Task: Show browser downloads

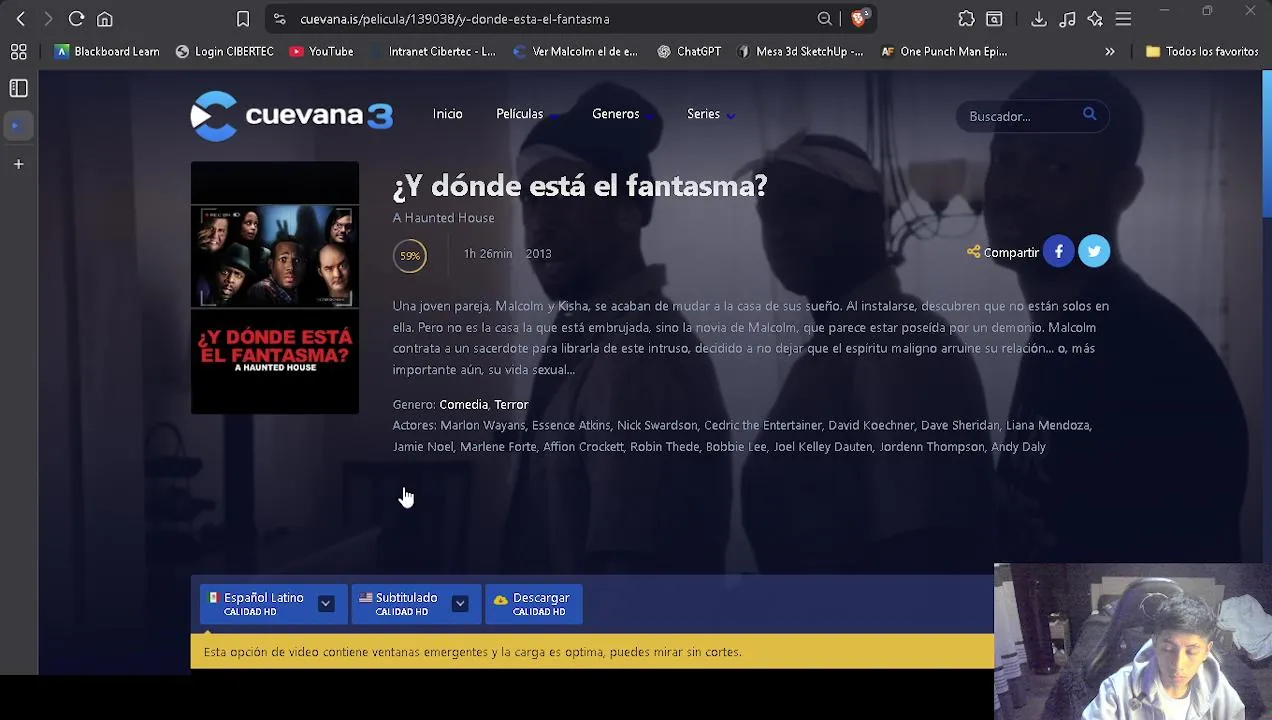Action: click(1039, 19)
